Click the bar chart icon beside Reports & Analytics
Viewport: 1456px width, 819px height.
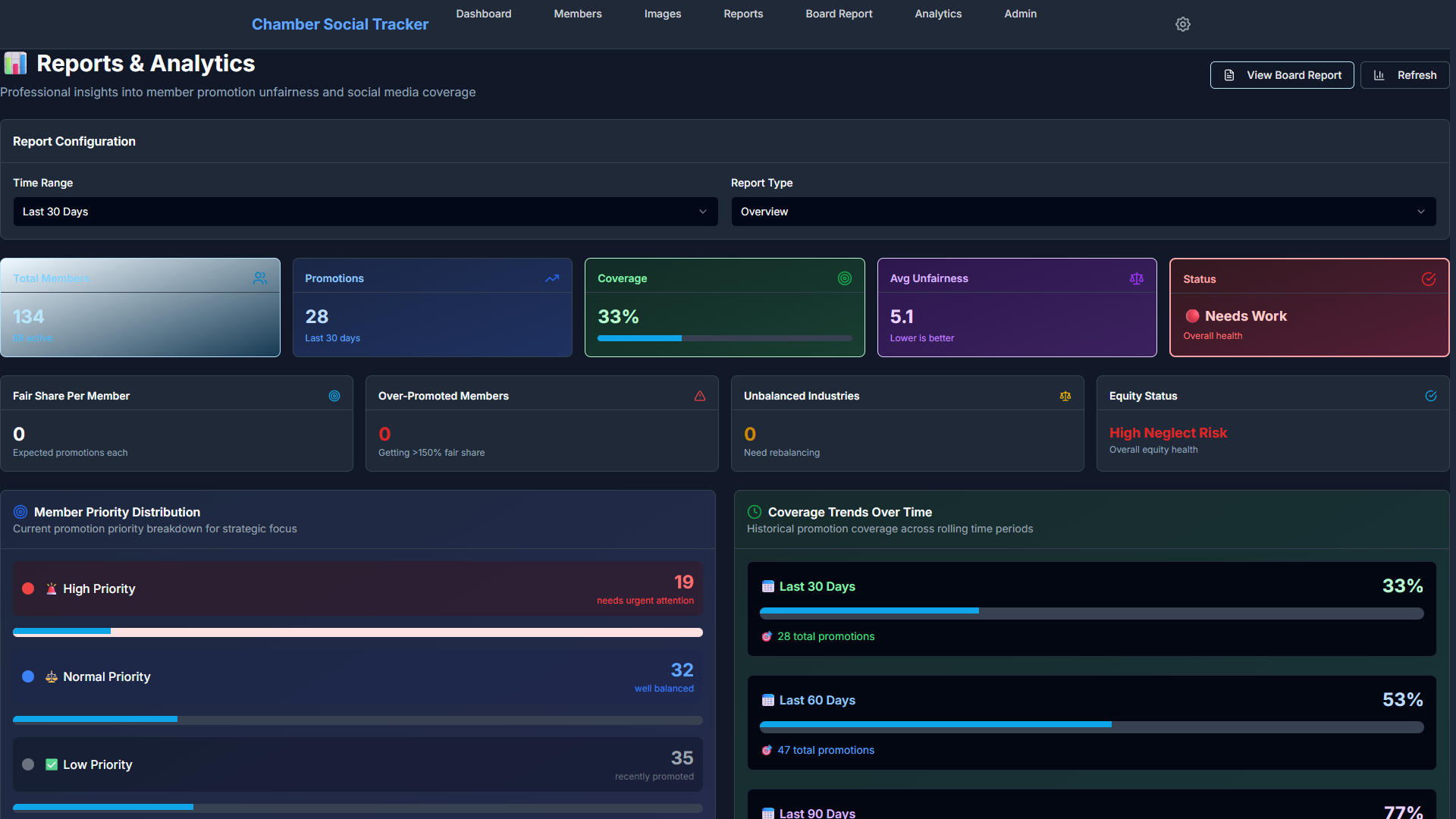[x=15, y=63]
